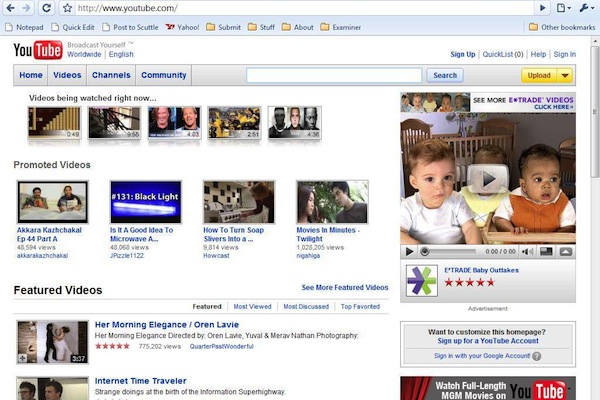The image size is (600, 400).
Task: Toggle the player size icon
Action: [546, 251]
